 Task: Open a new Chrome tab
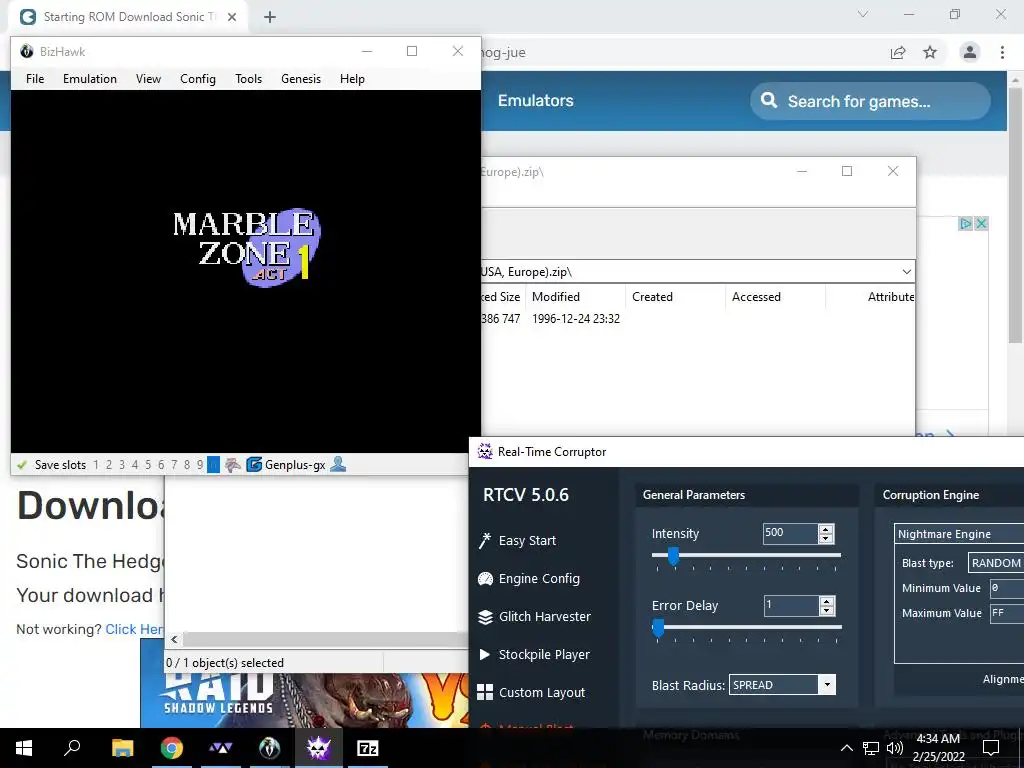(270, 17)
